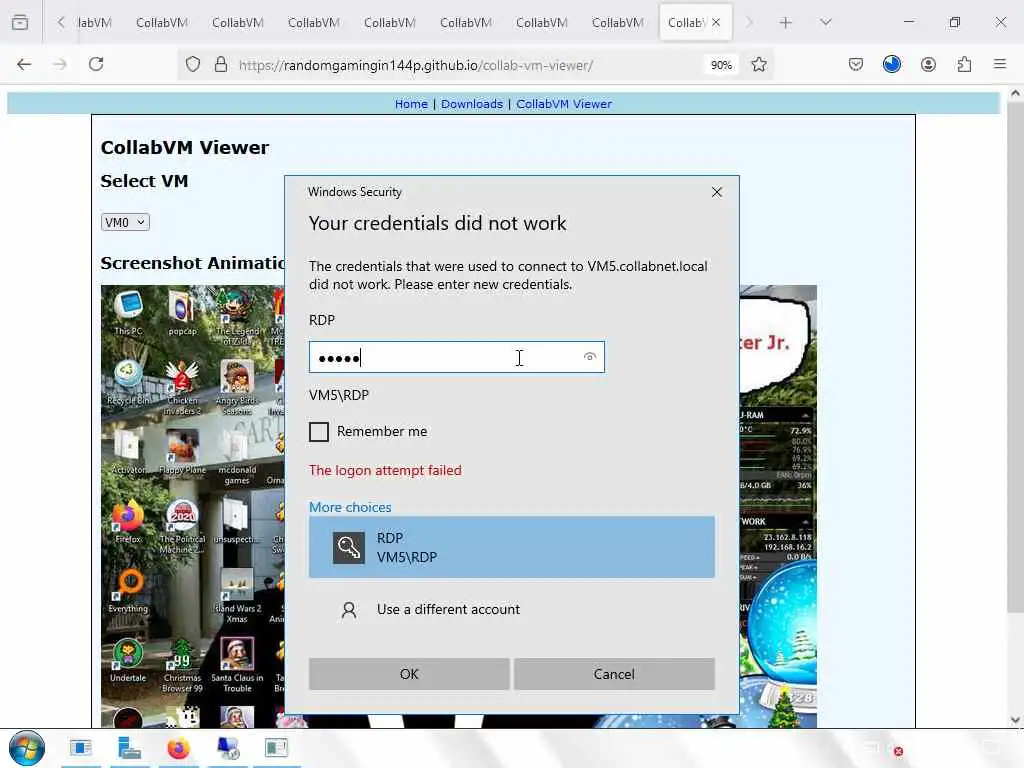The width and height of the screenshot is (1024, 768).
Task: Click This PC icon in VM screenshot
Action: point(128,313)
